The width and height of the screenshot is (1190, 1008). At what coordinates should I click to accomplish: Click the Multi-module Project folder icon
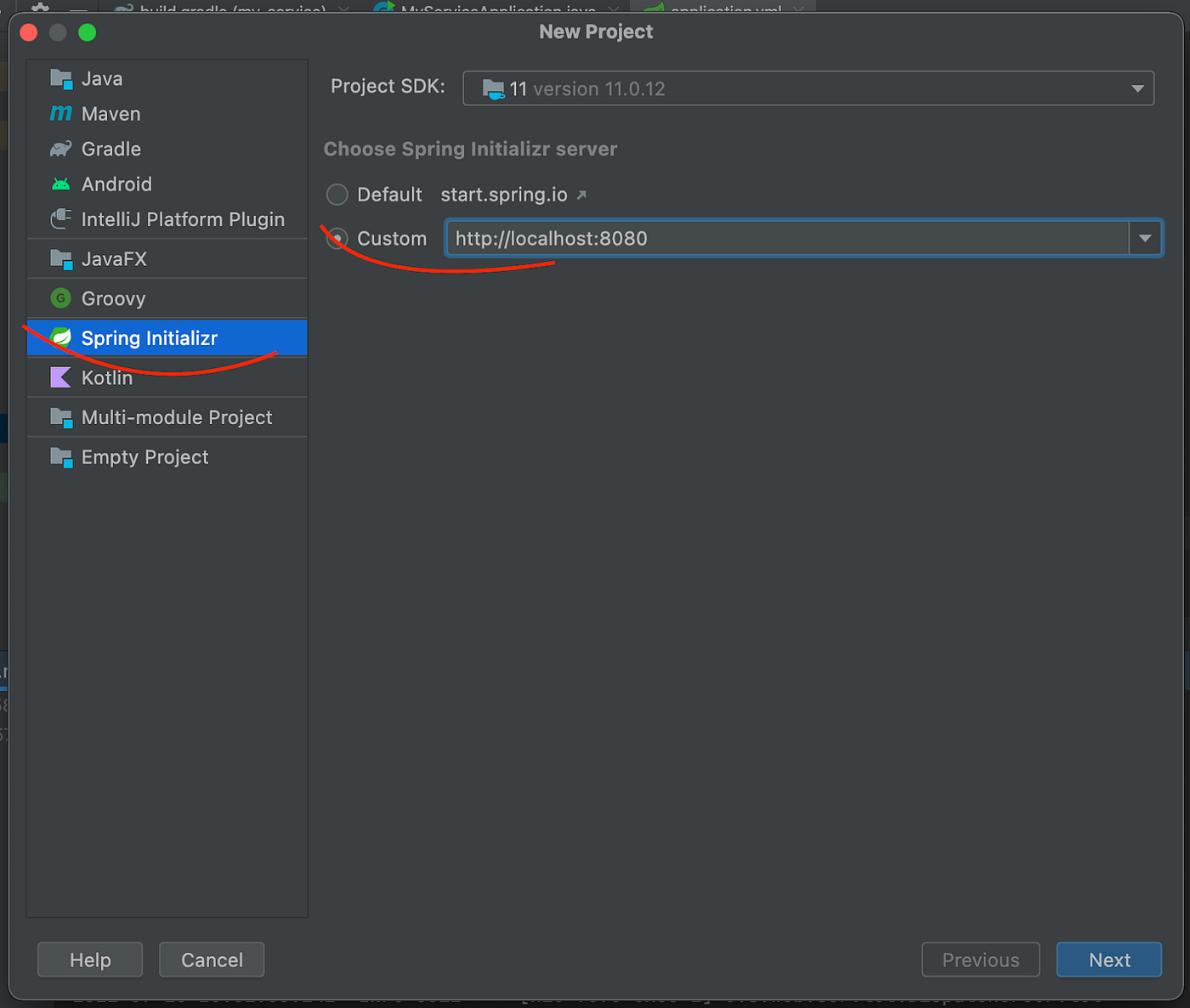pyautogui.click(x=61, y=417)
